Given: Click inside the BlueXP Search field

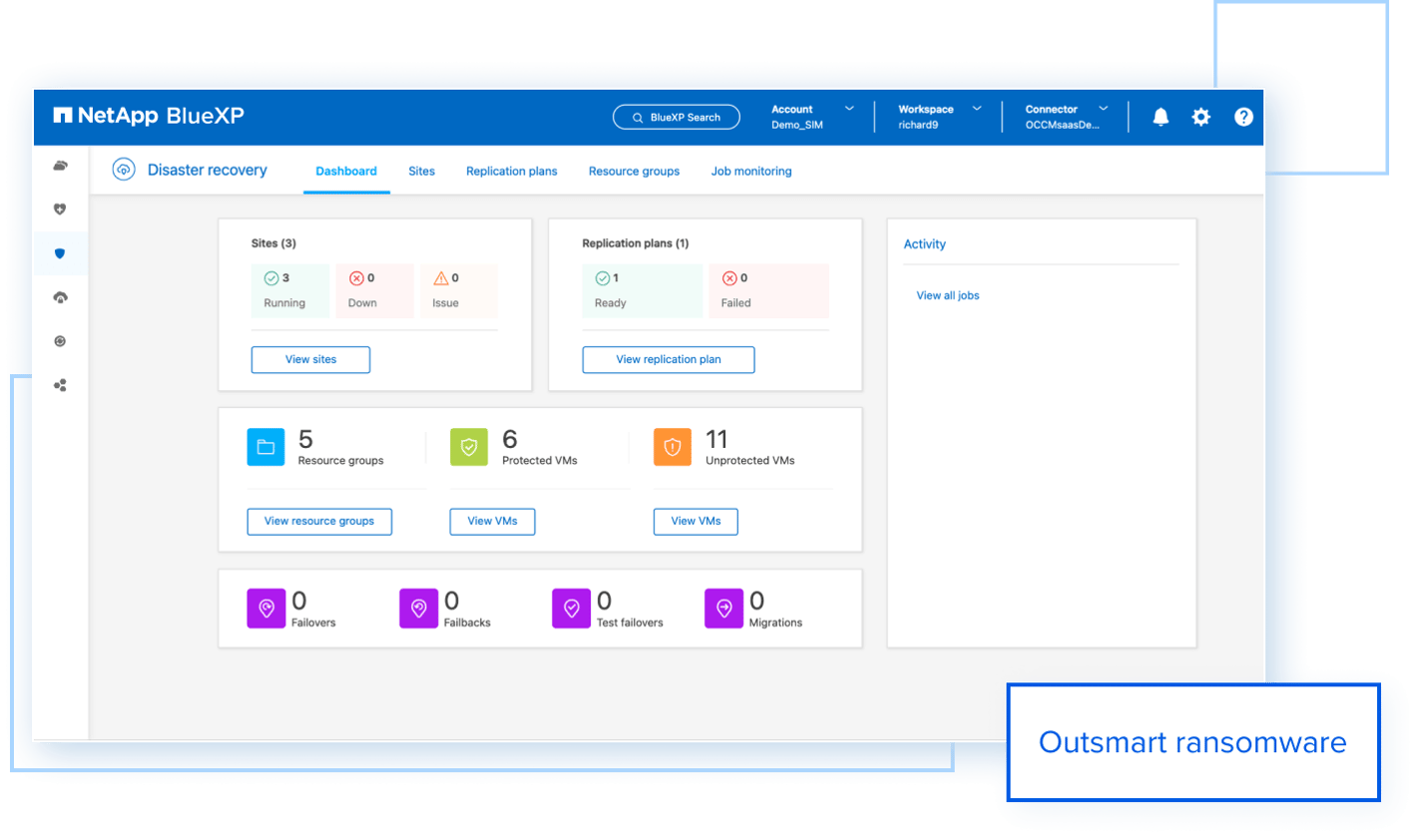Looking at the screenshot, I should pos(676,117).
